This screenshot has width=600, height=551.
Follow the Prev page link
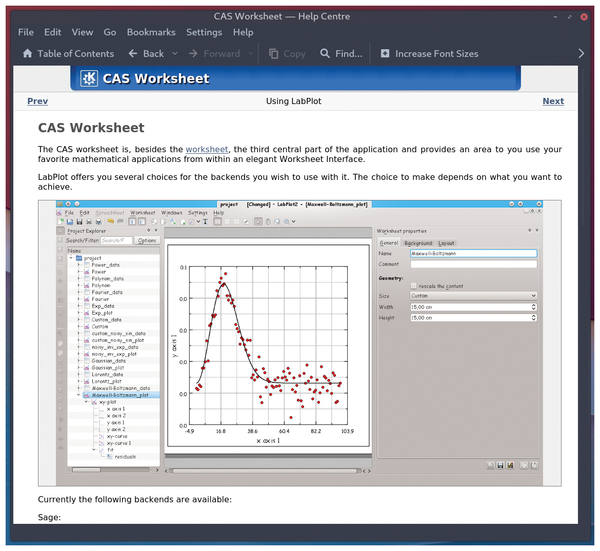pyautogui.click(x=38, y=101)
